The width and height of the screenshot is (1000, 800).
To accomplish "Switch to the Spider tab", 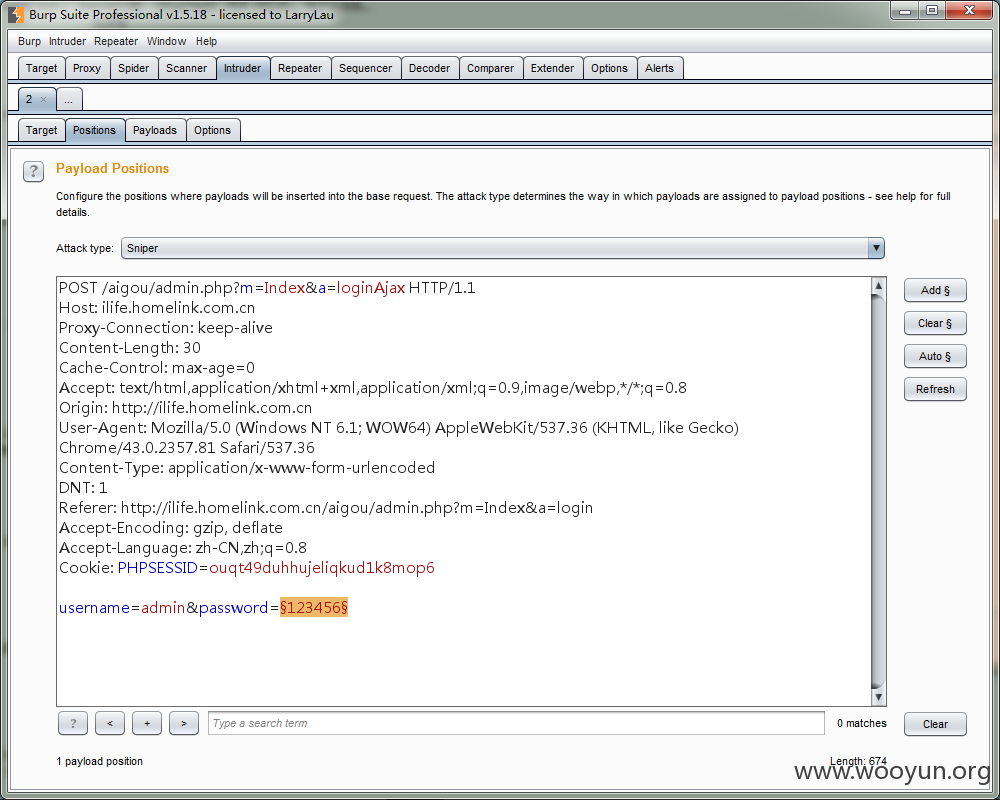I will pos(133,68).
